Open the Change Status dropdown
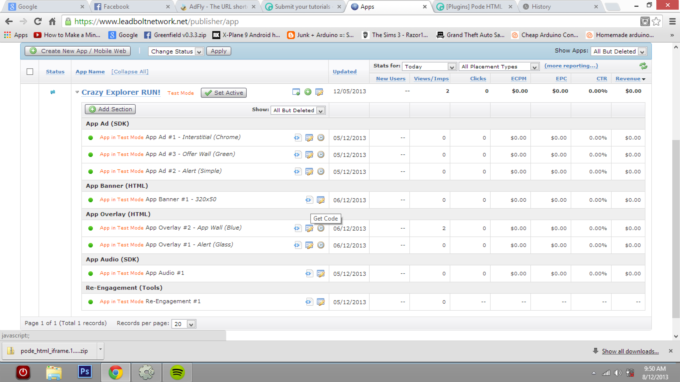Viewport: 680px width, 382px height. pyautogui.click(x=176, y=51)
